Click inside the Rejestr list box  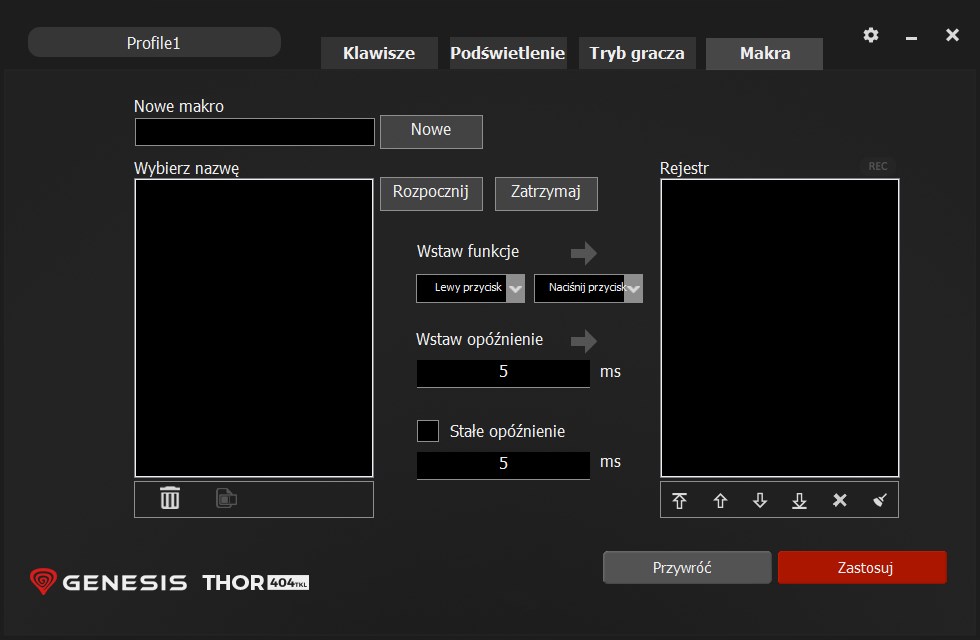(779, 328)
